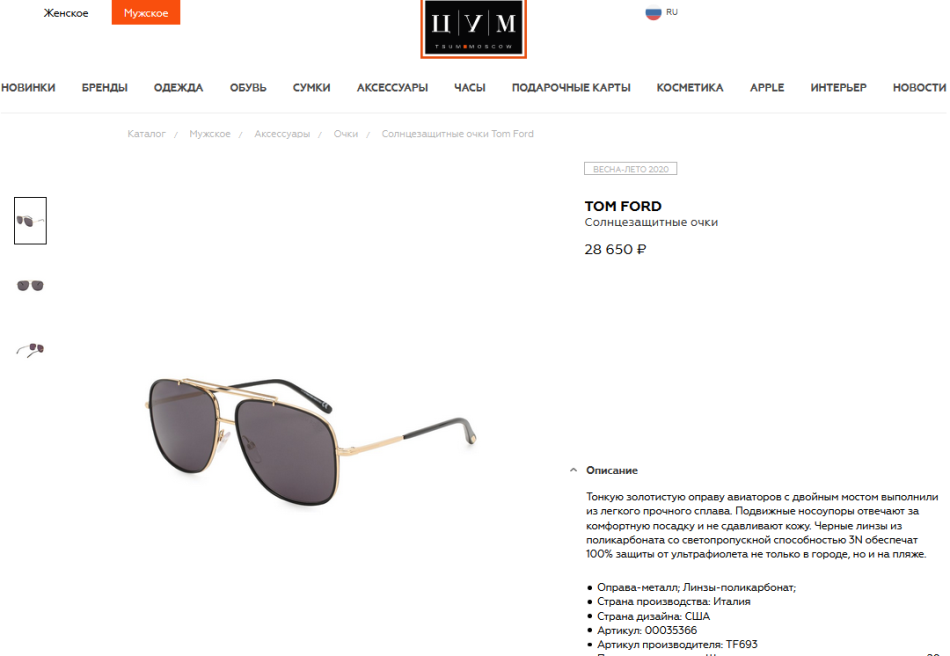This screenshot has height=656, width=950.
Task: Switch to the Мужское tab
Action: pos(146,12)
